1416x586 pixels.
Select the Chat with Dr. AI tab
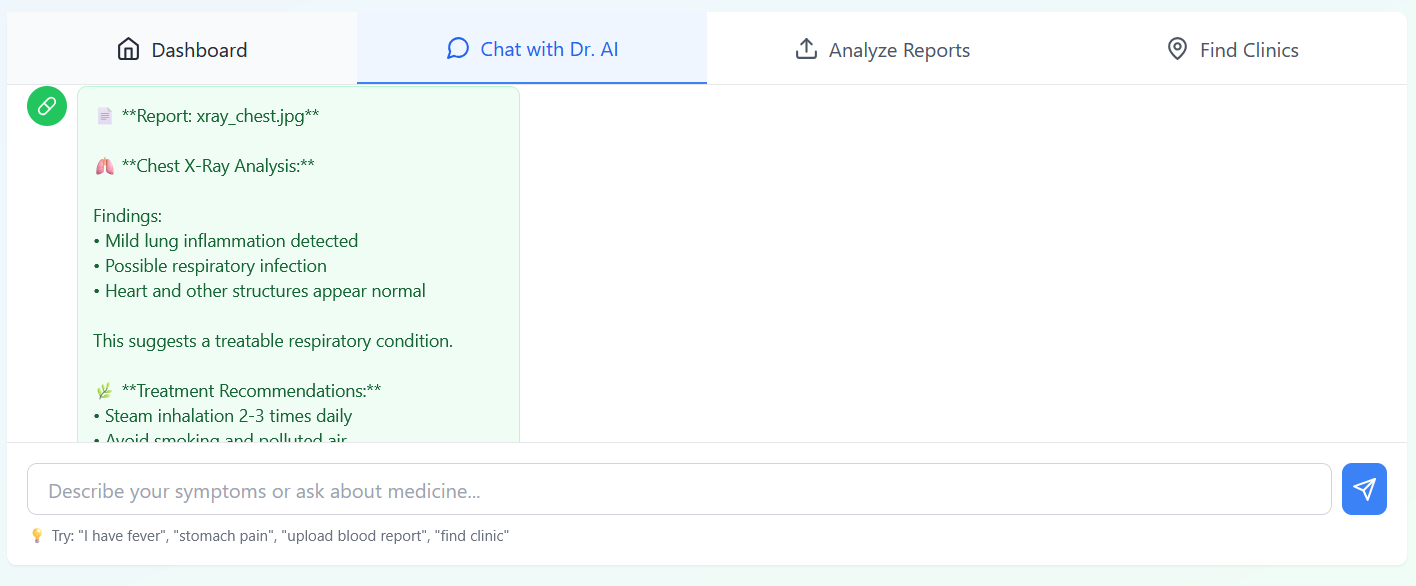[x=531, y=48]
